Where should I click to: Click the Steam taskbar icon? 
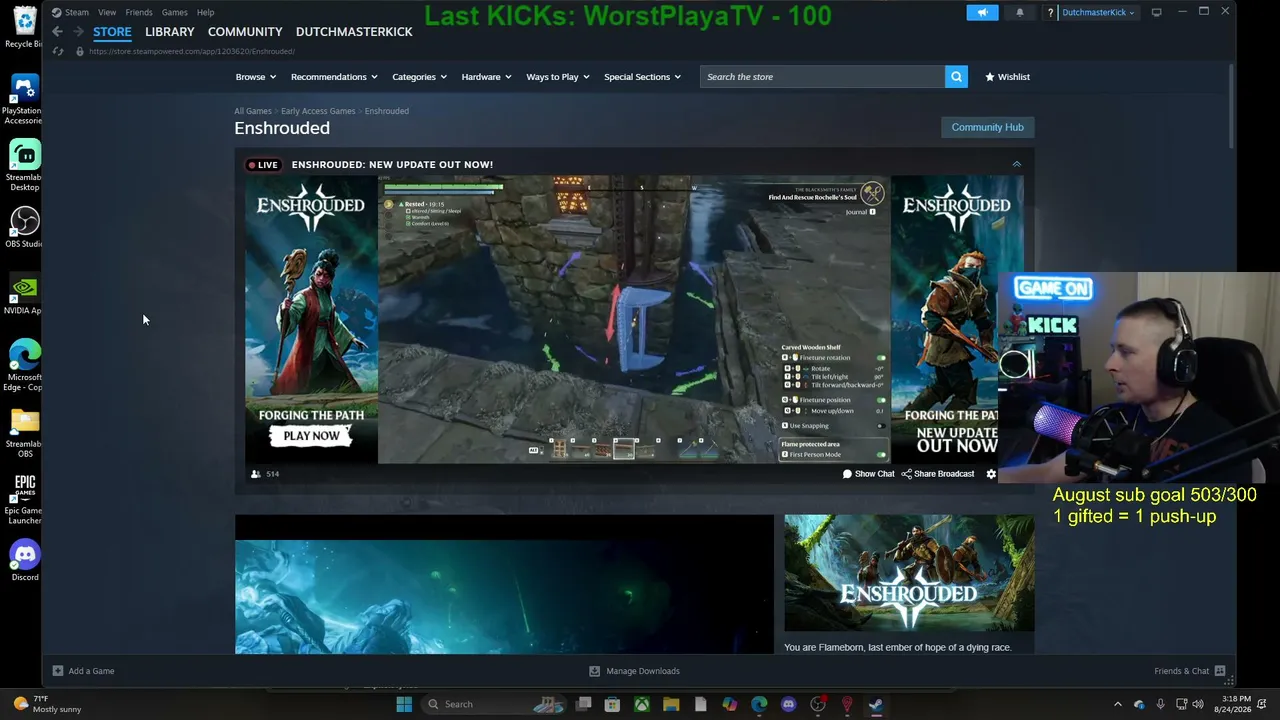(x=876, y=704)
